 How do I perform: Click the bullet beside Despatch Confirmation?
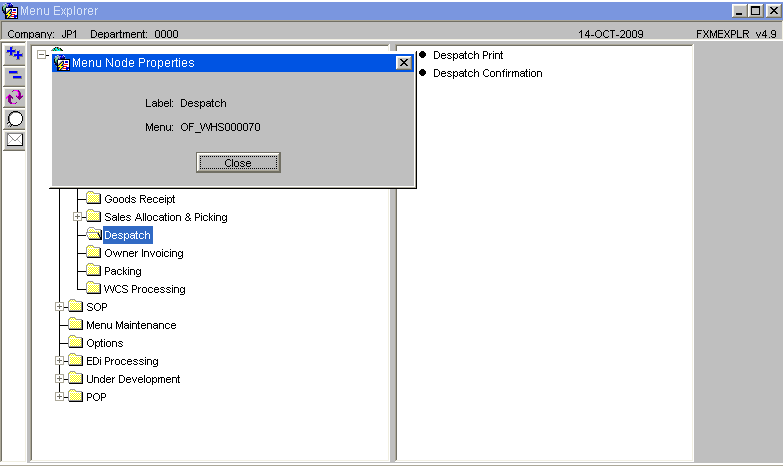[423, 72]
